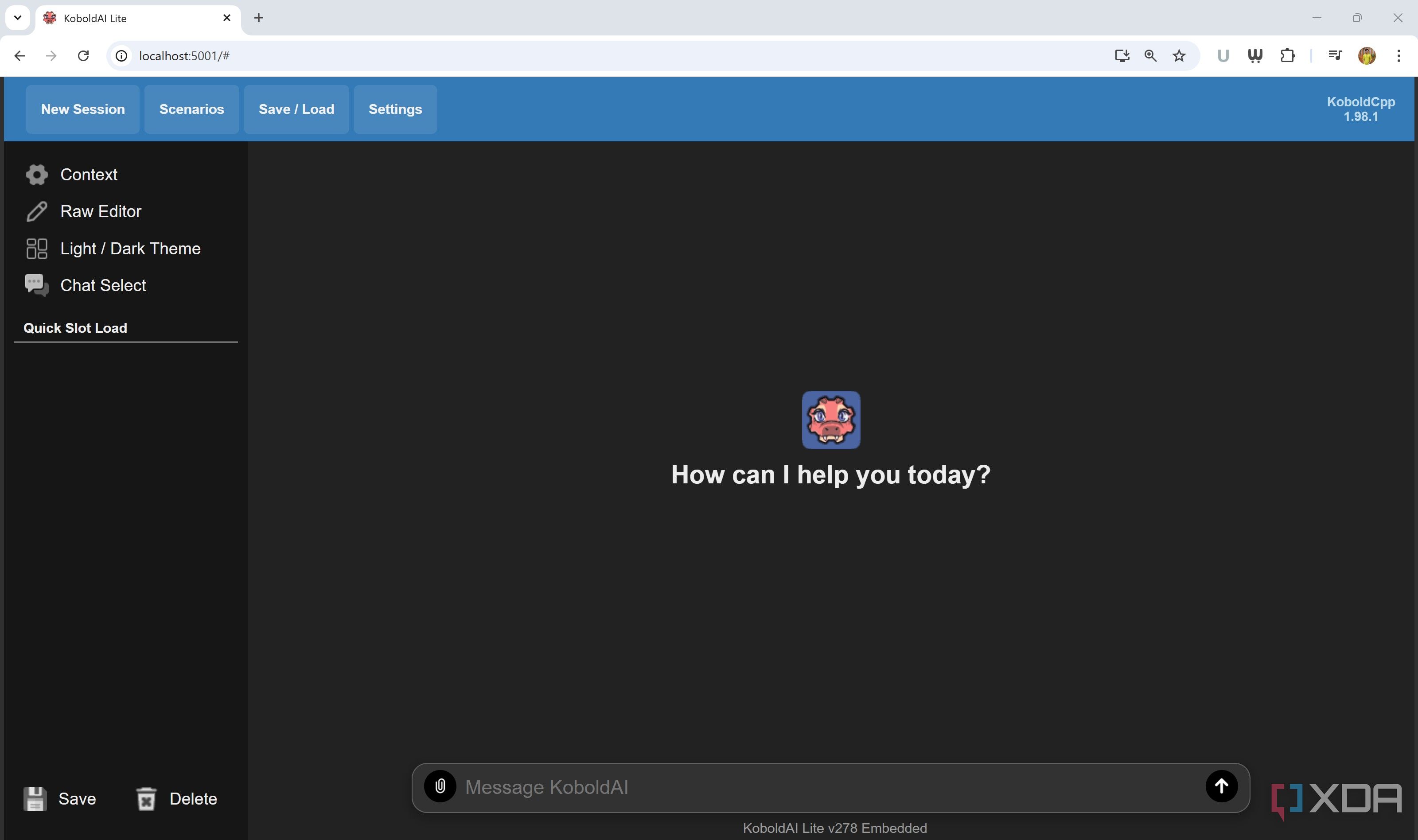The image size is (1418, 840).
Task: Click the KoboldCpp 1.98.1 version link
Action: [1360, 109]
